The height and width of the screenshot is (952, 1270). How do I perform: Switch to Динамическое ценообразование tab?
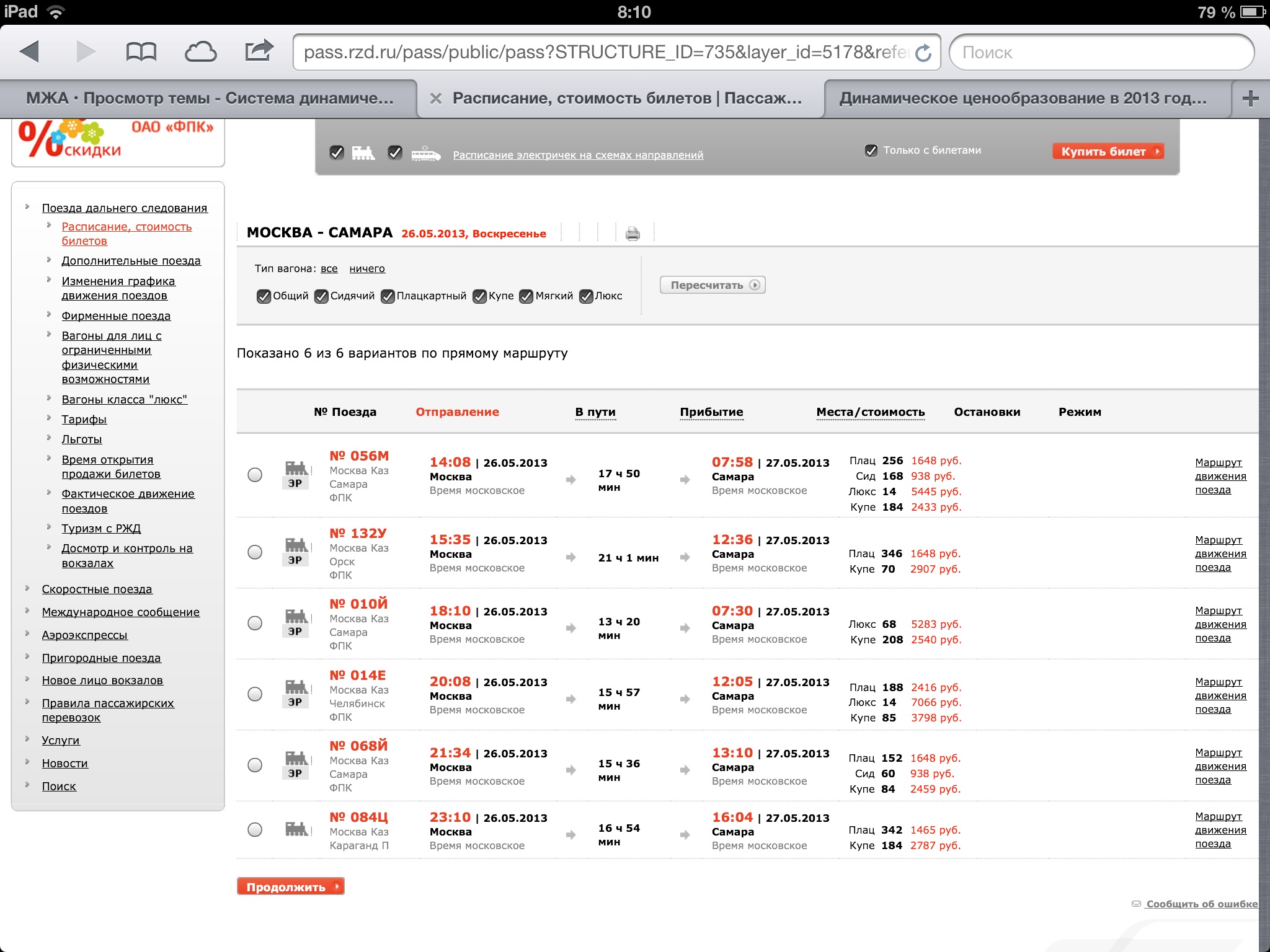(x=1023, y=99)
